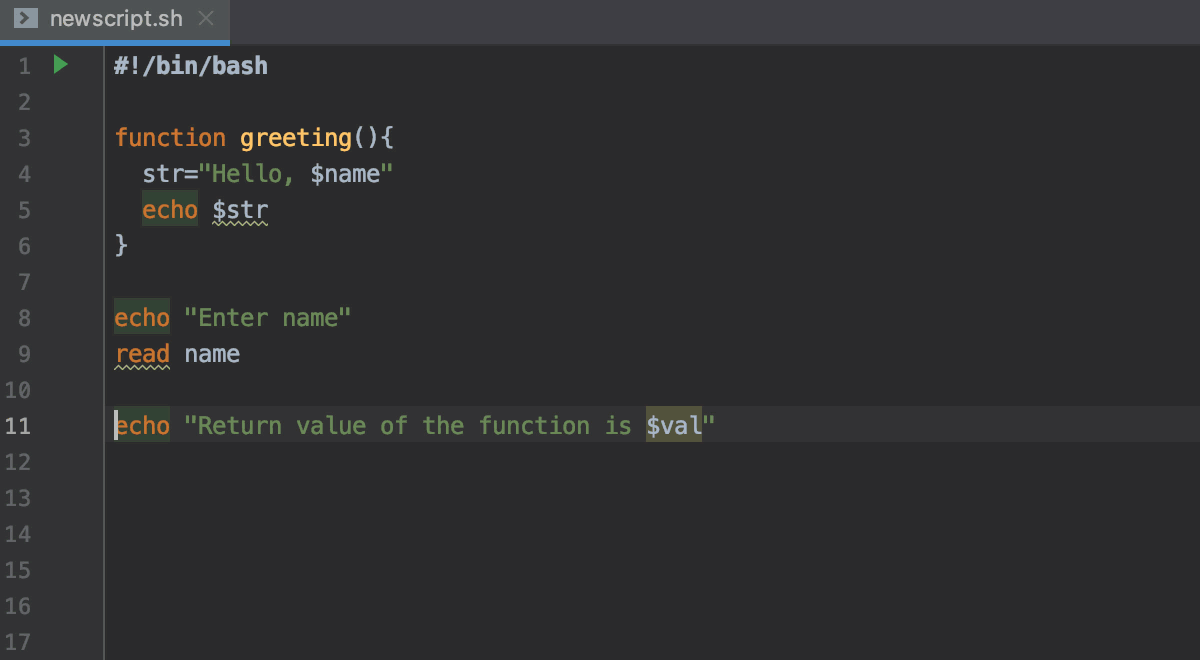Place cursor on the echo keyword on line 8

(141, 317)
